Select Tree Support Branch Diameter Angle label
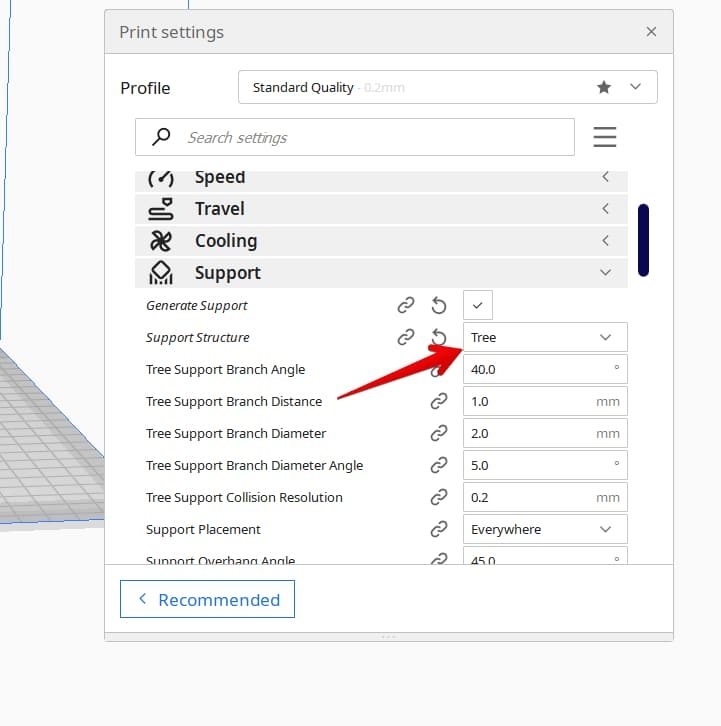The image size is (721, 726). click(x=254, y=465)
